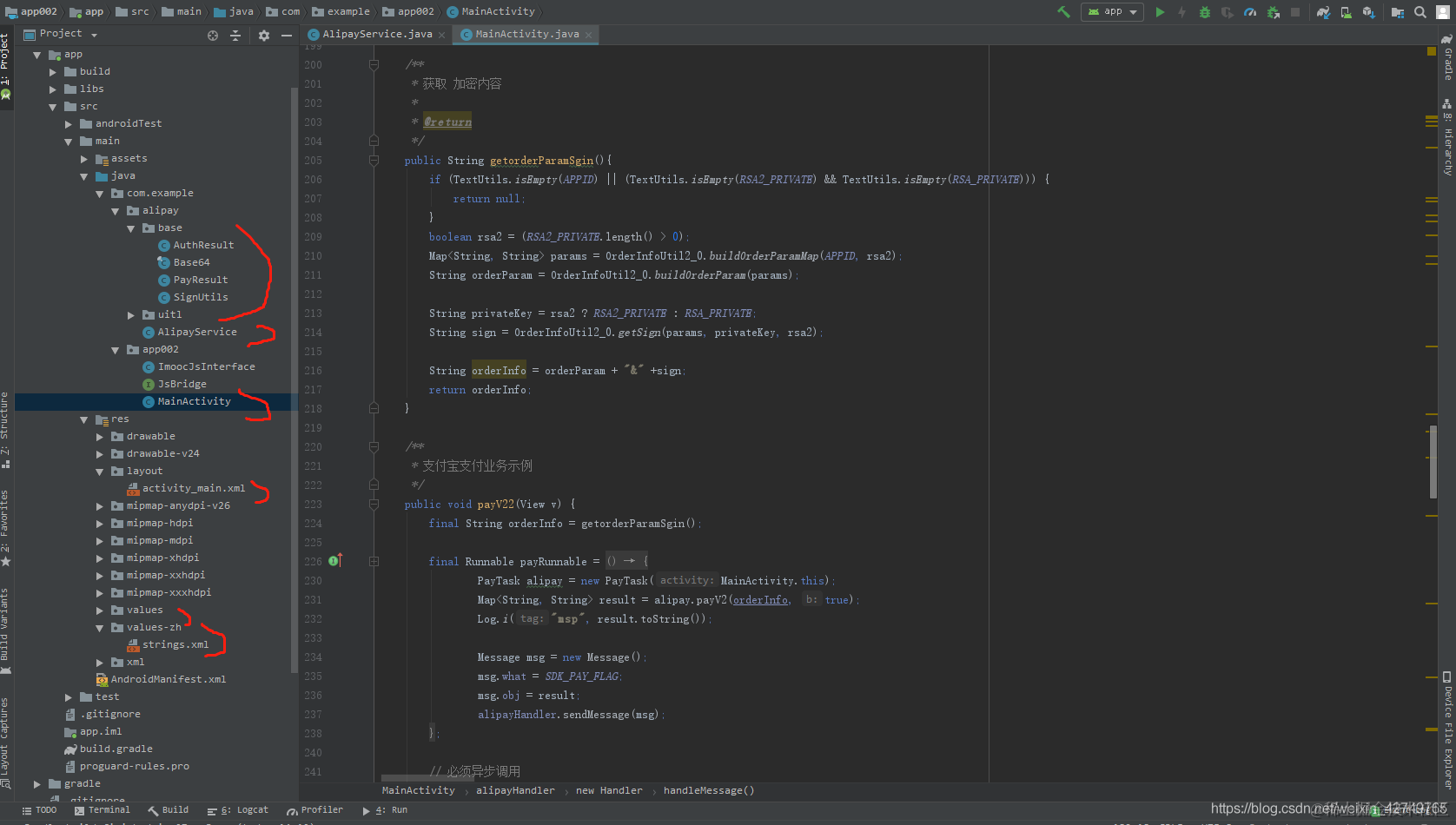Open the Profiler tool window

(x=314, y=810)
